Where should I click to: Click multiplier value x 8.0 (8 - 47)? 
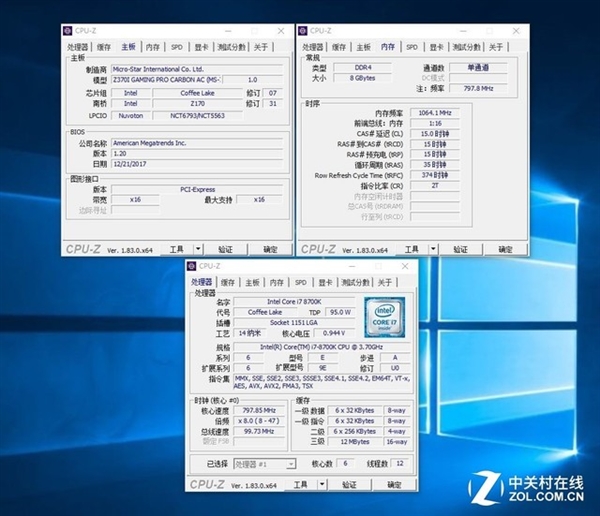(259, 421)
